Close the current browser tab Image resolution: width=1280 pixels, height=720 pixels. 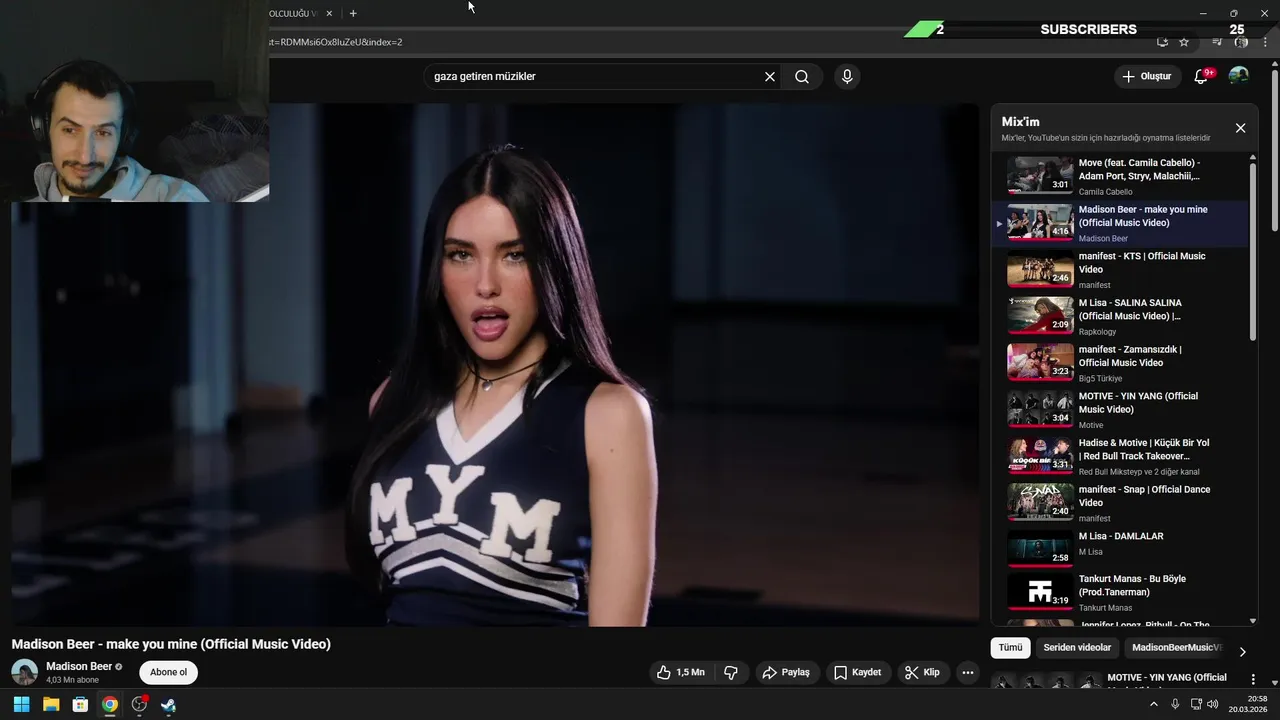pyautogui.click(x=329, y=13)
